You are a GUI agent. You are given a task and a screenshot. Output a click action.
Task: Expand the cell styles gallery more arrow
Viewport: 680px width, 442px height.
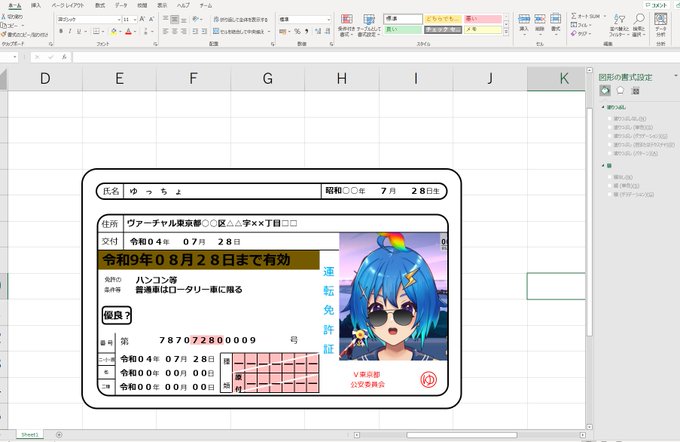click(x=506, y=32)
